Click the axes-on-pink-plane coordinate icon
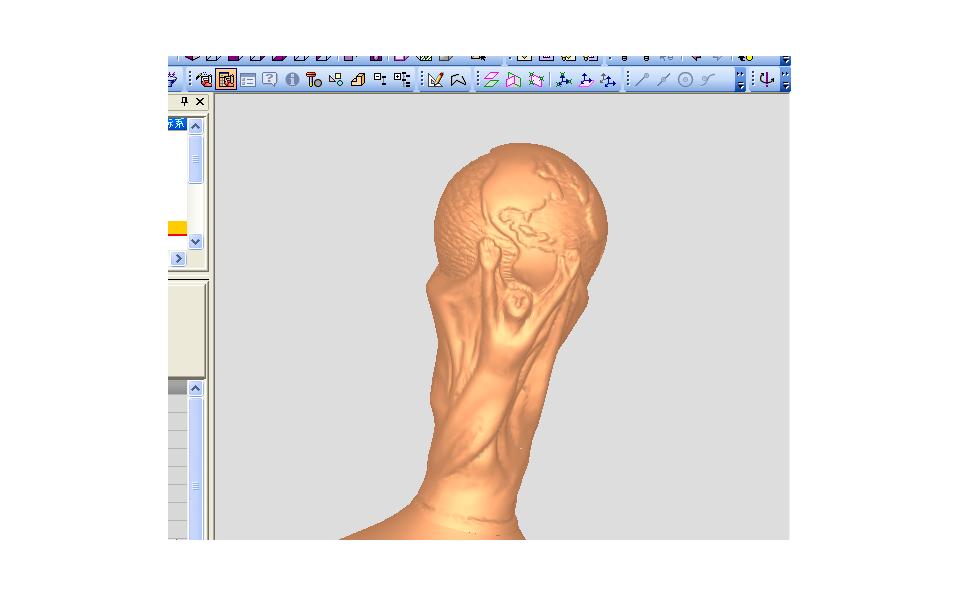 (x=586, y=80)
